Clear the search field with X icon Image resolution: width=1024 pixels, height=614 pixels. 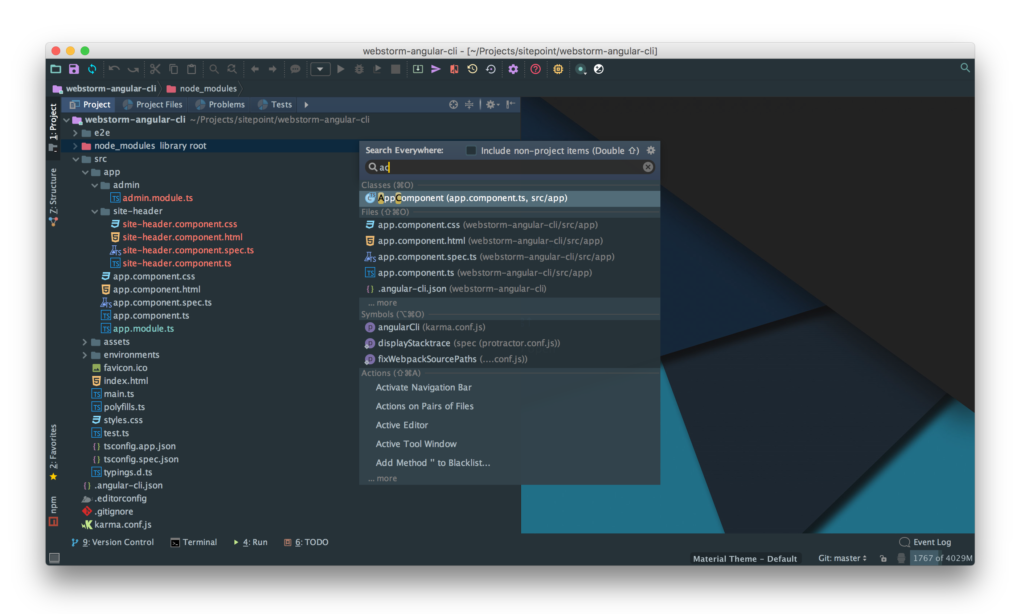[648, 167]
